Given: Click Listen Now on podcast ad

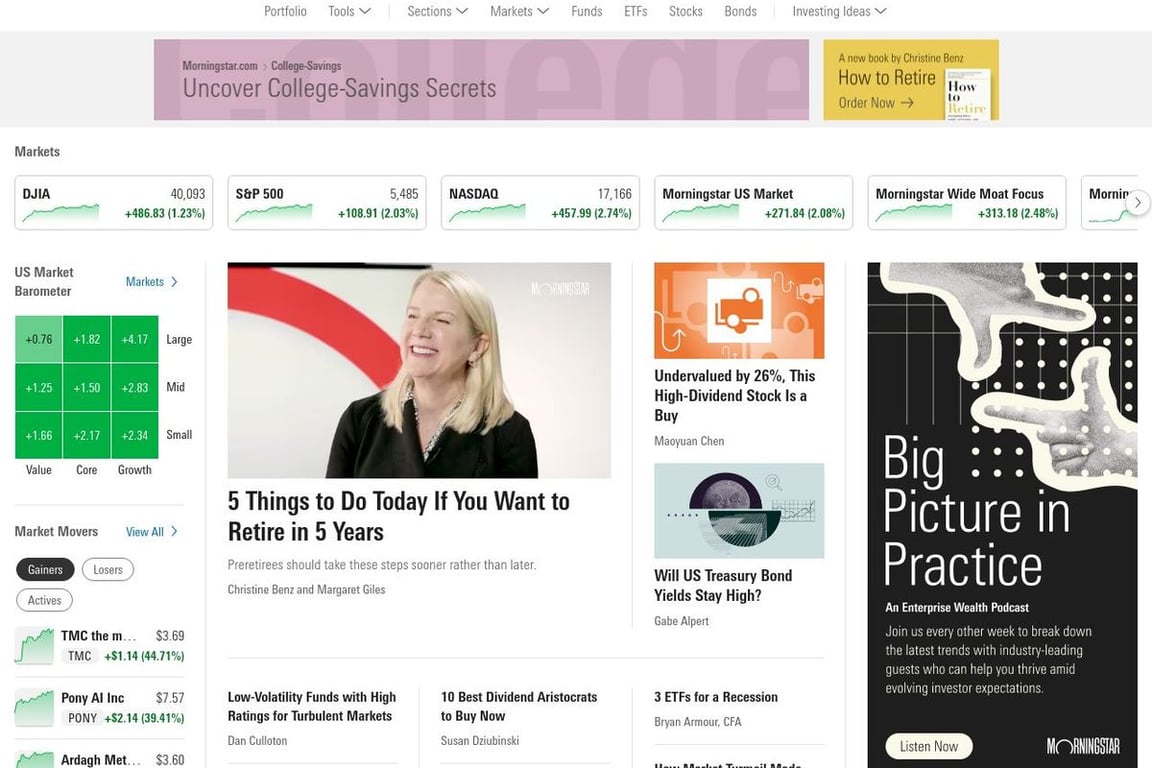Looking at the screenshot, I should 929,746.
